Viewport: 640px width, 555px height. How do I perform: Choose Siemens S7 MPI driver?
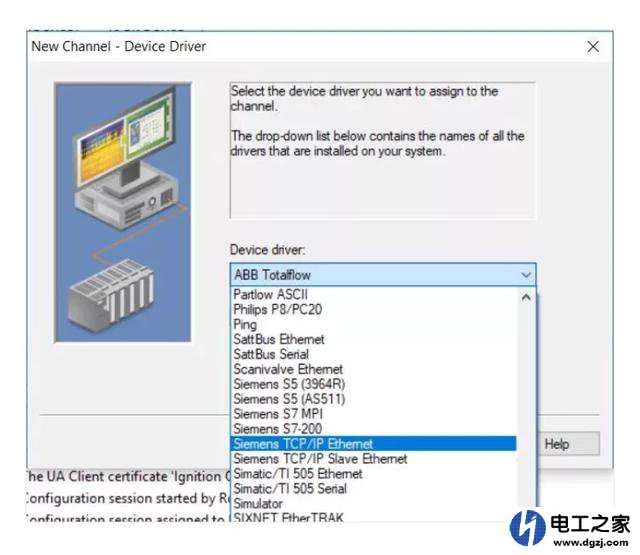[373, 414]
